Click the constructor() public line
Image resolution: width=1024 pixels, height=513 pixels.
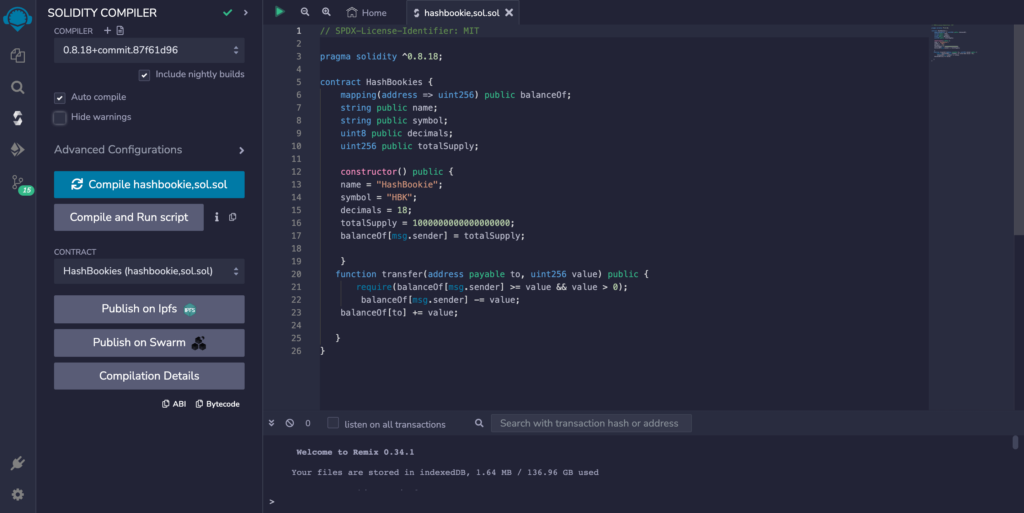[396, 172]
